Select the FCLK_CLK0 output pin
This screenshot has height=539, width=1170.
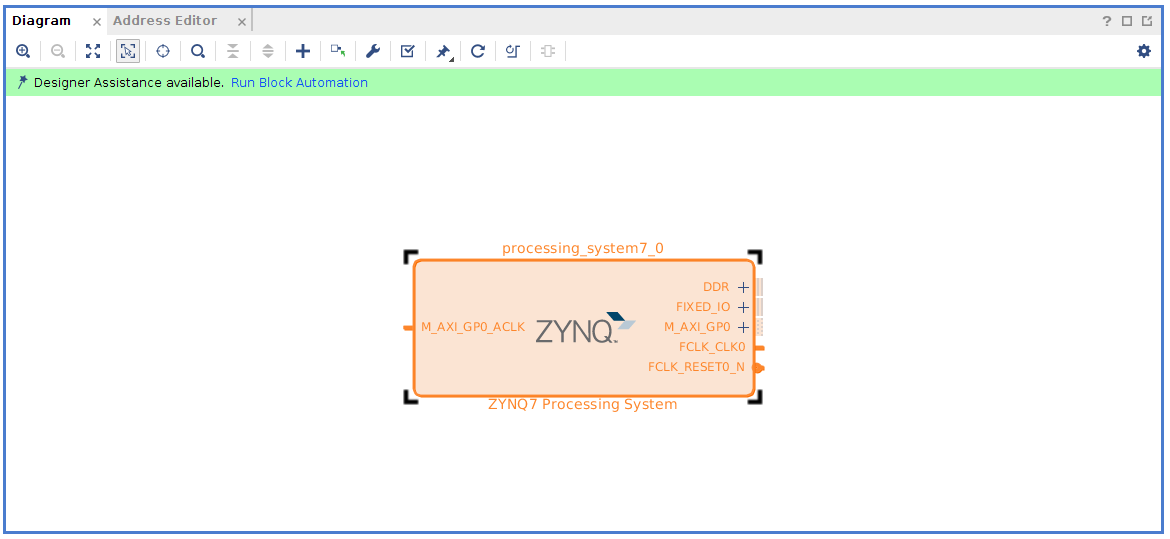tap(760, 347)
